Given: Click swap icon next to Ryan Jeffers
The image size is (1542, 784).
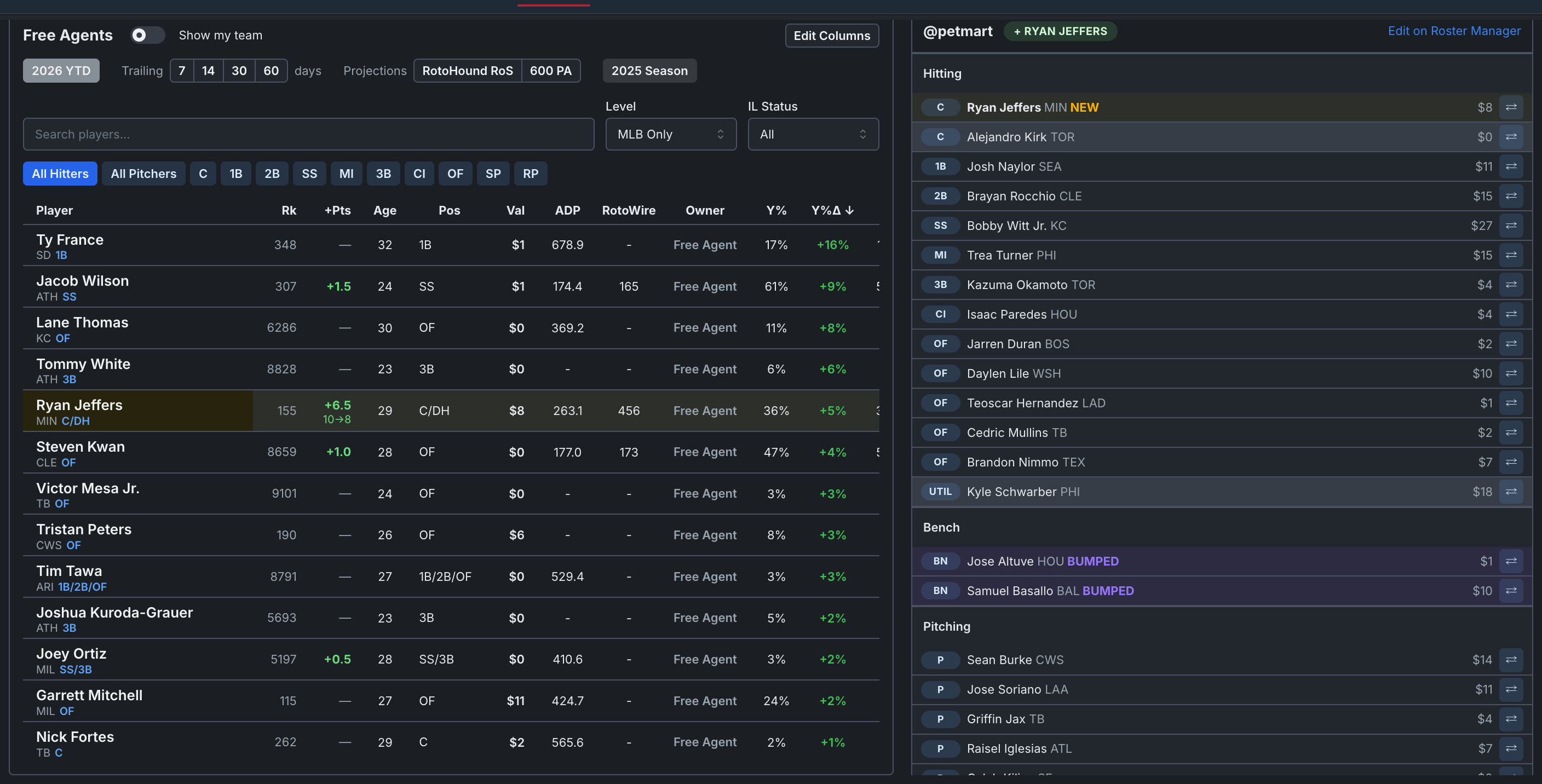Looking at the screenshot, I should coord(1511,107).
